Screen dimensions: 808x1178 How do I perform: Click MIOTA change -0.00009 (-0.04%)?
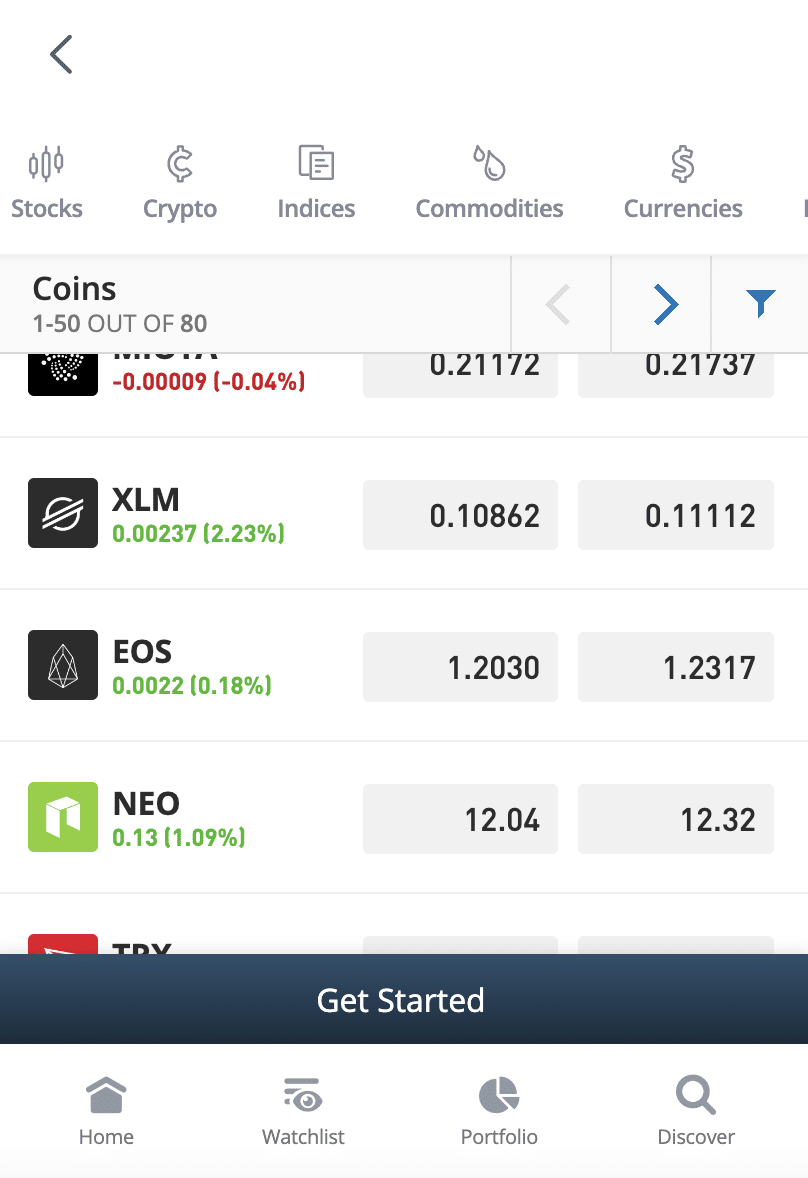coord(209,382)
